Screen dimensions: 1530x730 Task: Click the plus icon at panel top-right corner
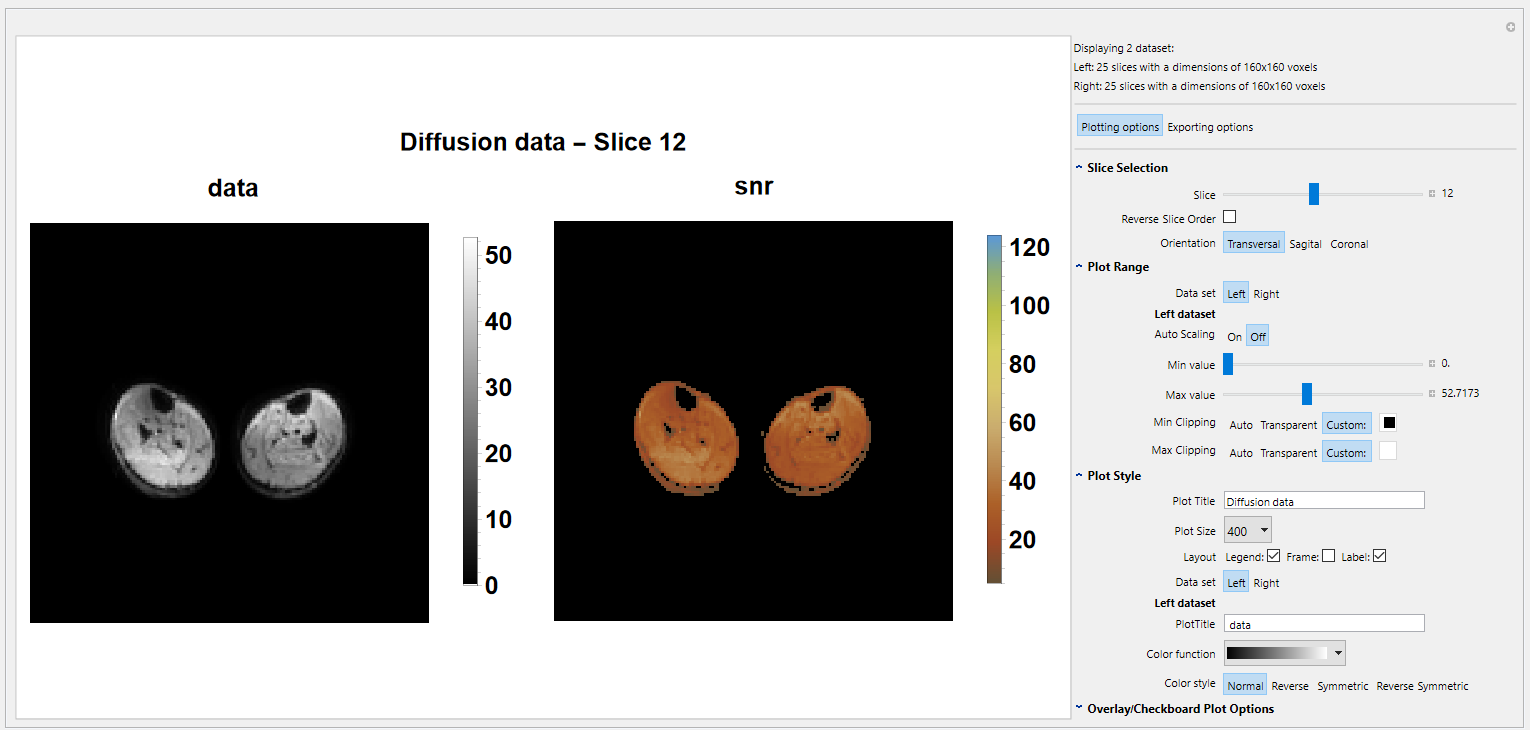[x=1510, y=27]
